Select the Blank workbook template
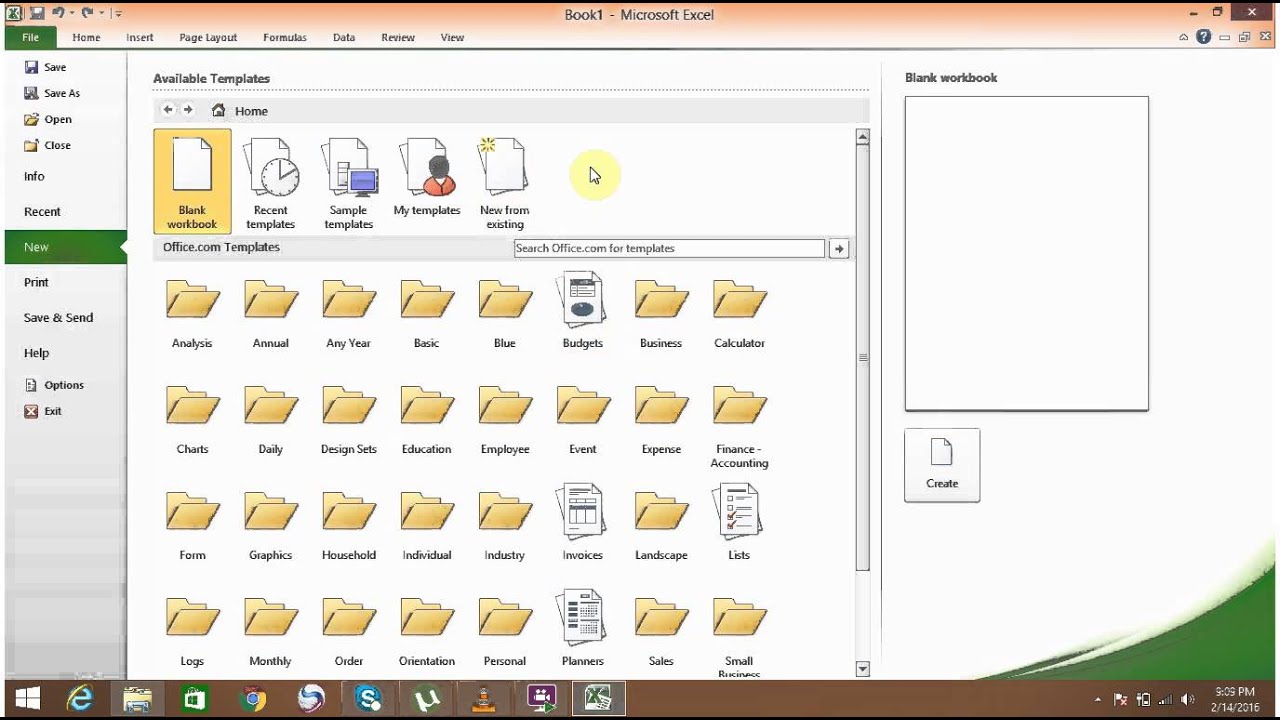This screenshot has height=720, width=1280. (192, 181)
